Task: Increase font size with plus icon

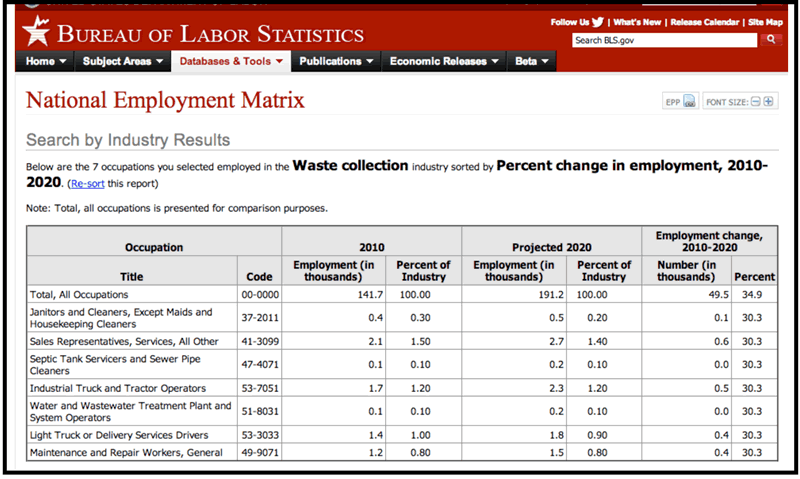Action: click(768, 102)
